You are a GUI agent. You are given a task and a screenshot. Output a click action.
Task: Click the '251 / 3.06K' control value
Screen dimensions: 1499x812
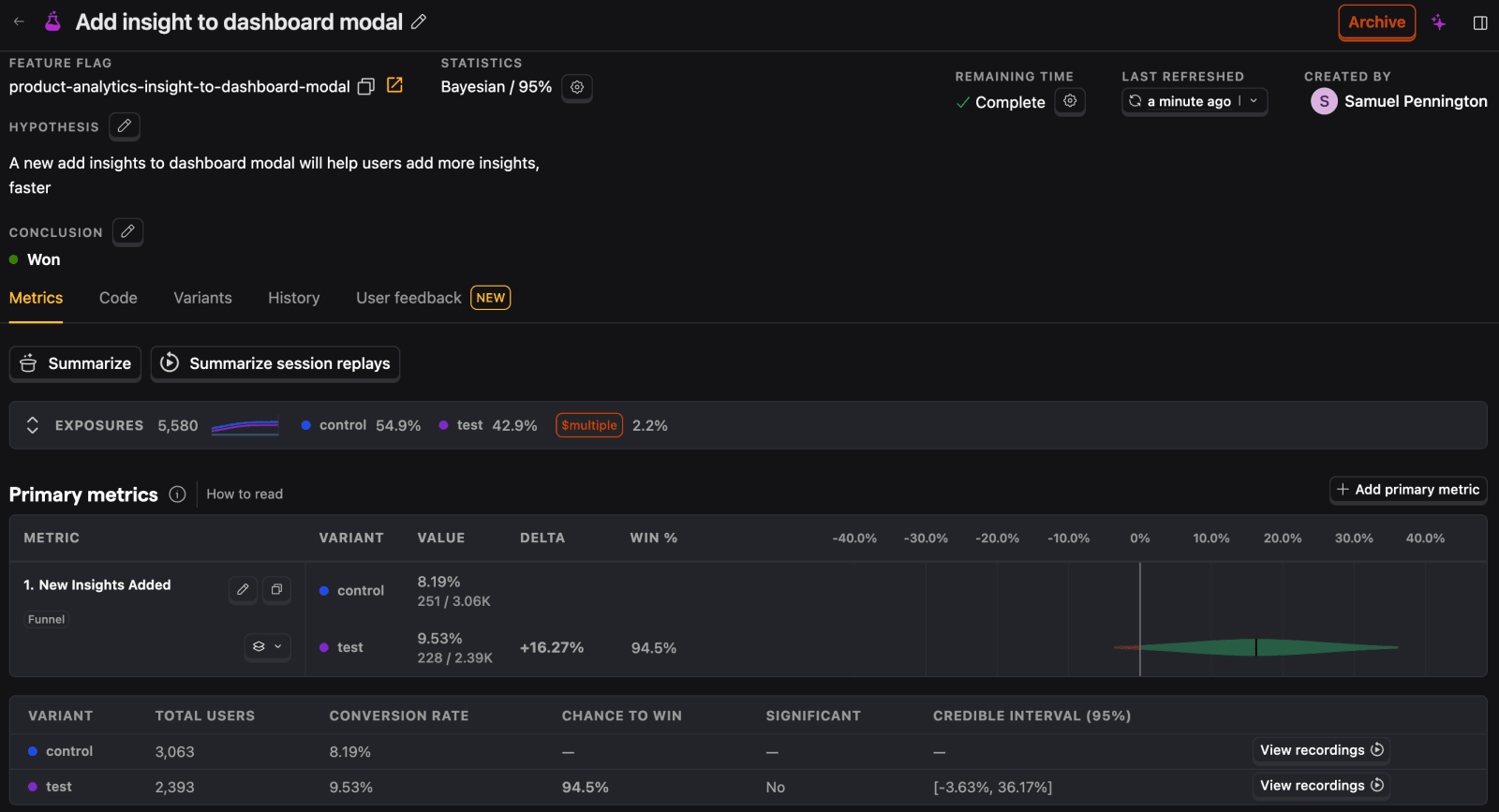(x=454, y=601)
